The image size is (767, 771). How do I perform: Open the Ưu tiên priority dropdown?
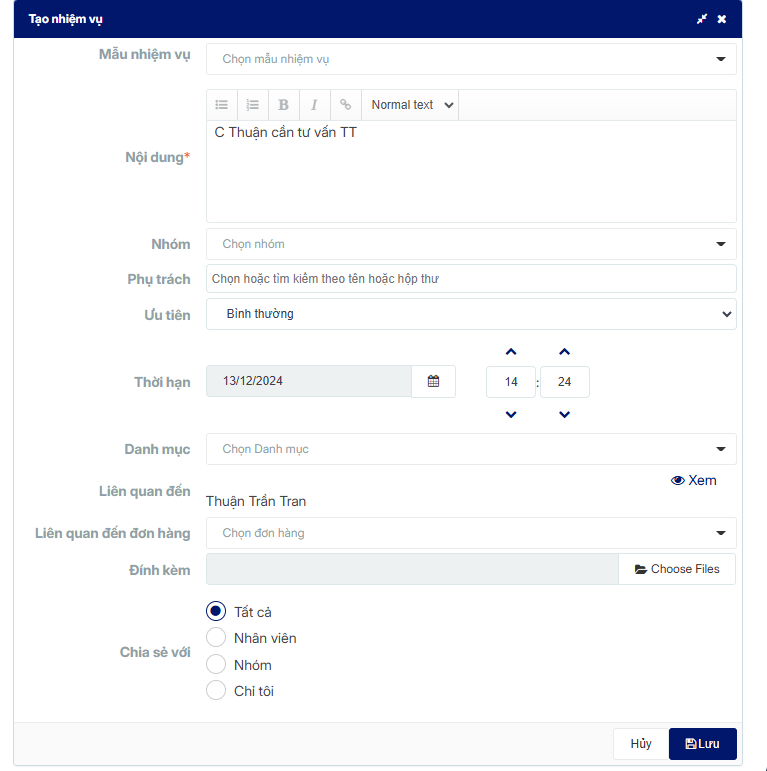coord(471,314)
